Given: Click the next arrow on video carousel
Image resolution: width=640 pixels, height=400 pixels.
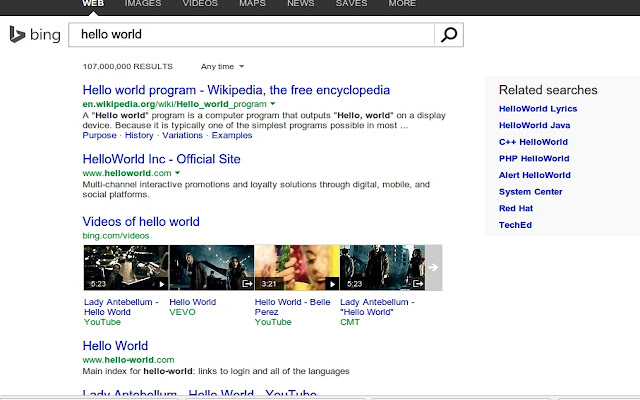Looking at the screenshot, I should (433, 268).
